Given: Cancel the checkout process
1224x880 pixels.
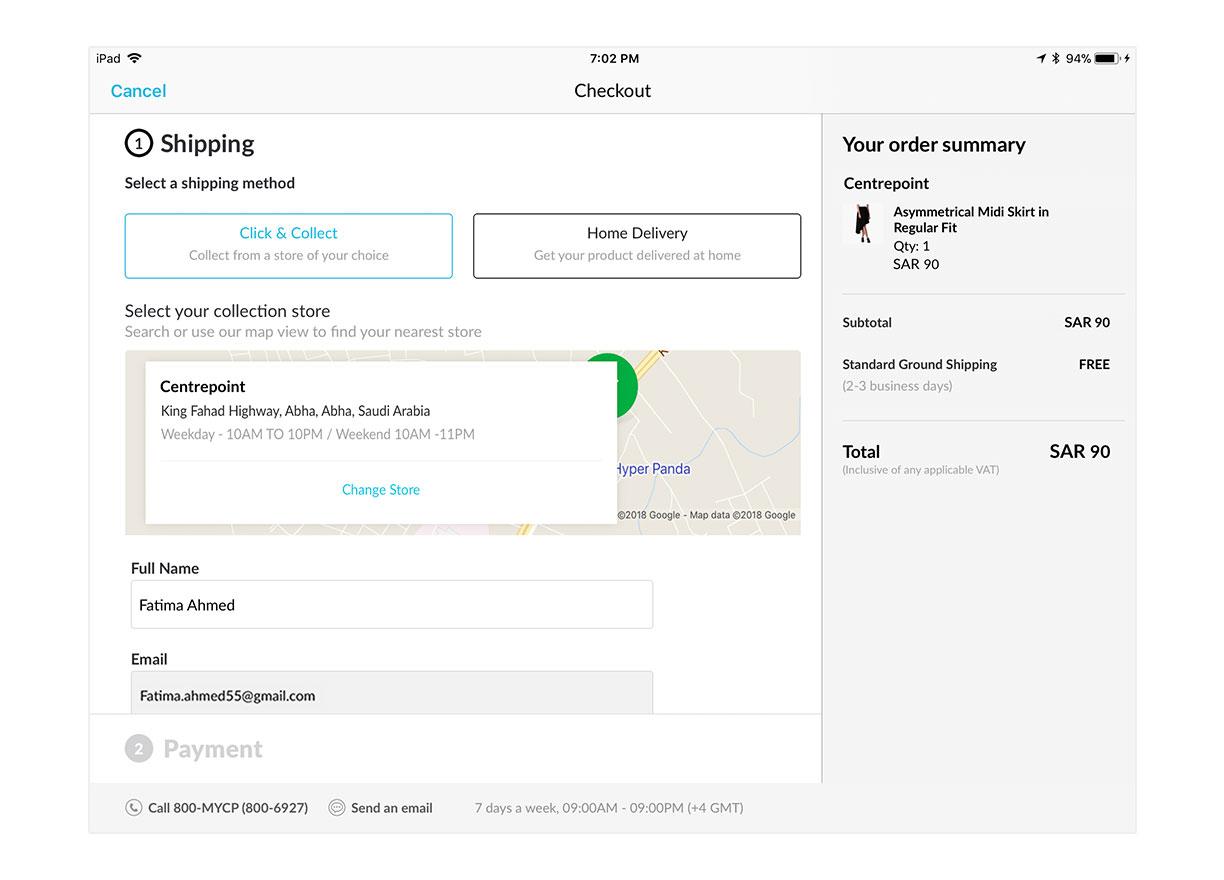Looking at the screenshot, I should tap(138, 90).
